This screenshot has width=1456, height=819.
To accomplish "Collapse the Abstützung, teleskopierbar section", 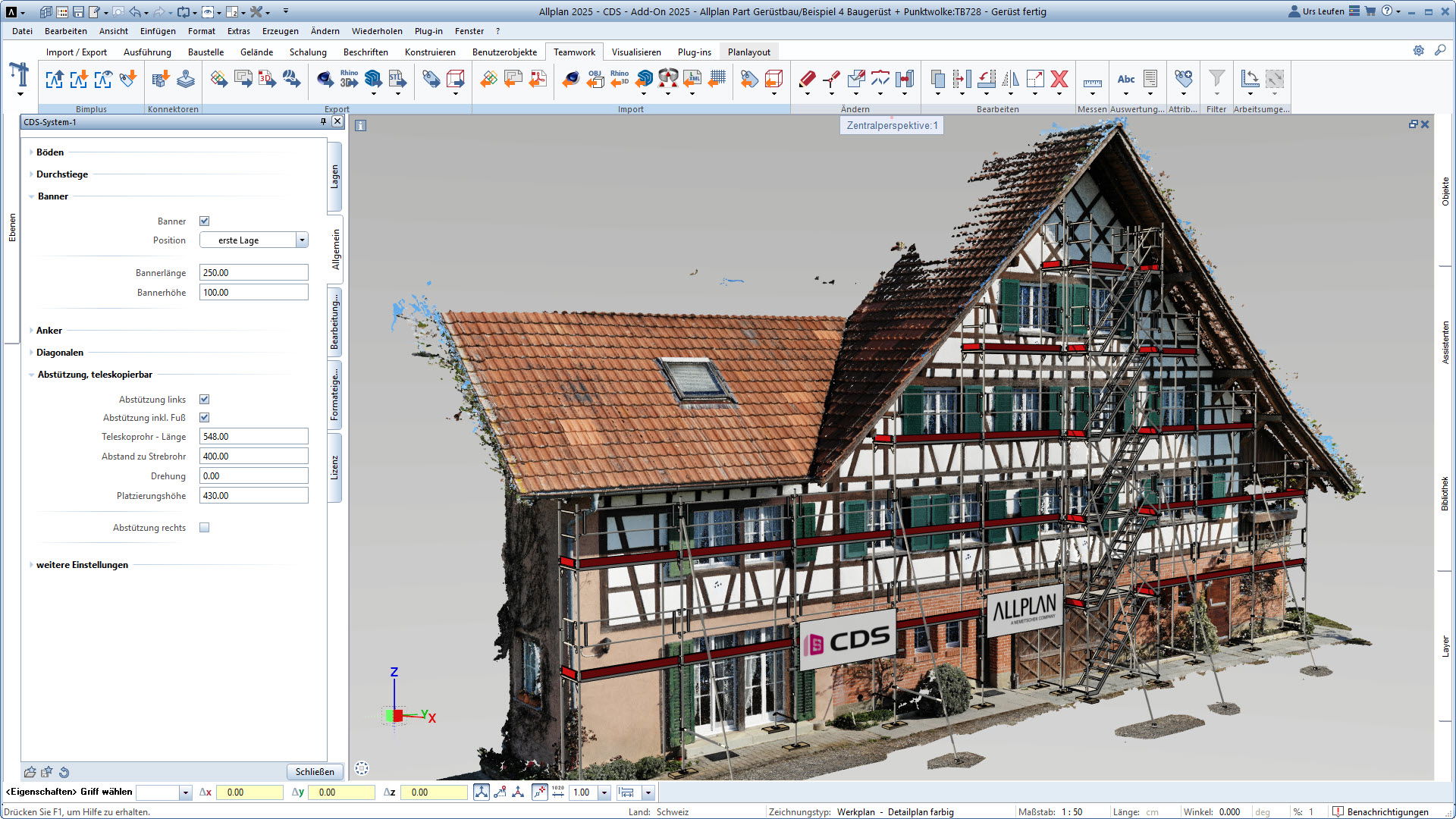I will tap(95, 375).
